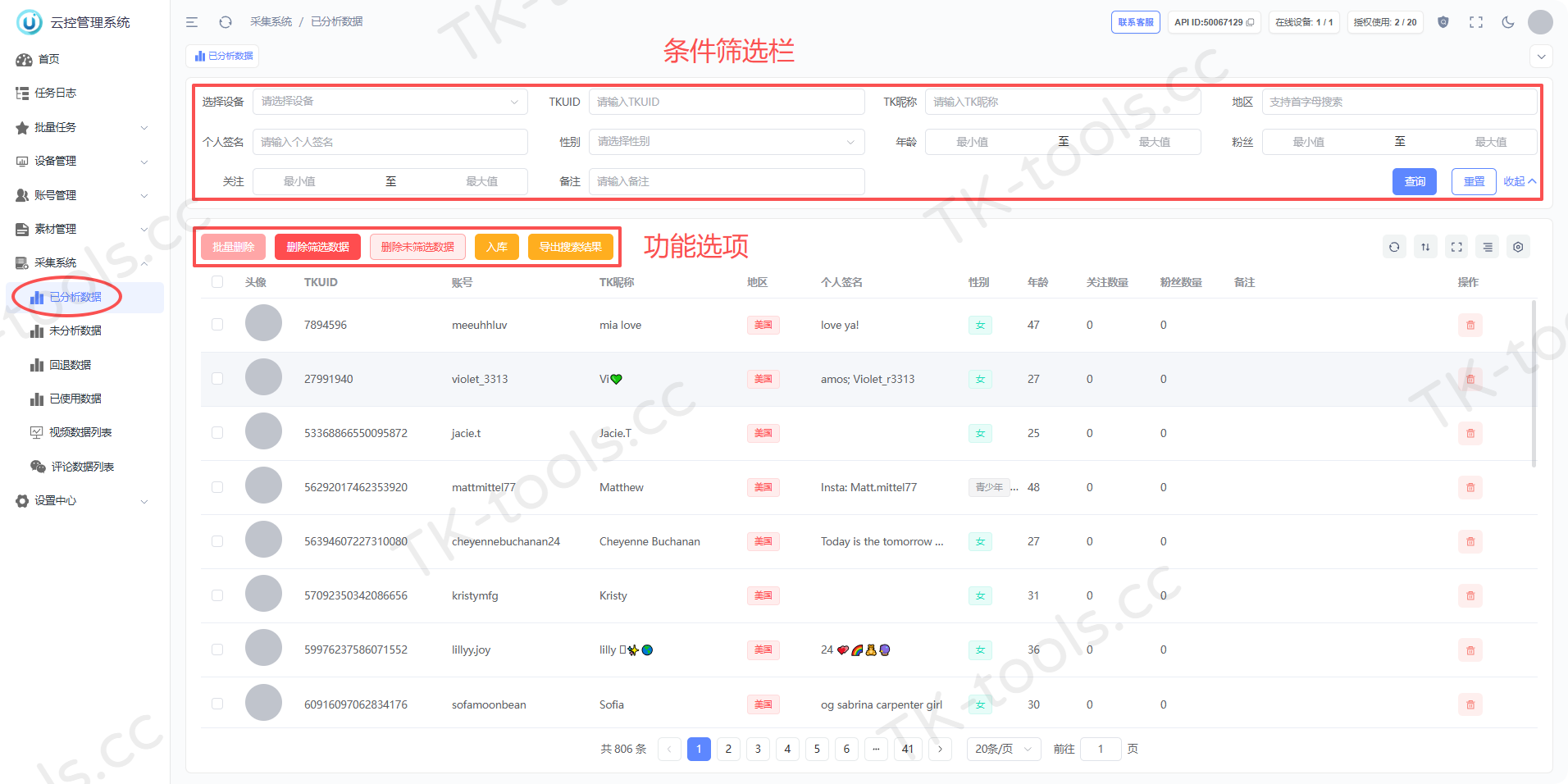
Task: Open 评论数据列表 submenu item
Action: tap(84, 467)
